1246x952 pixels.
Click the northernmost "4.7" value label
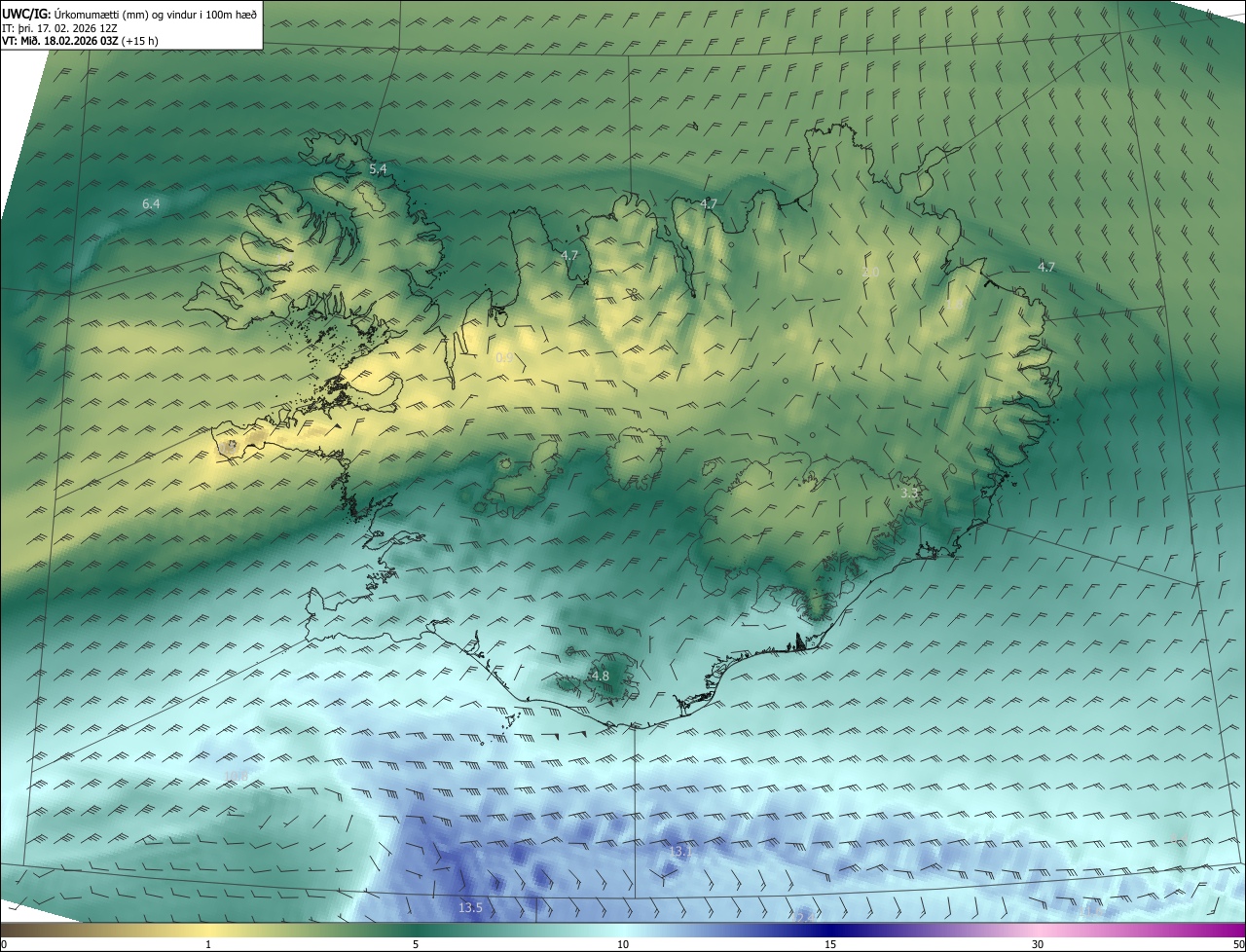click(709, 203)
